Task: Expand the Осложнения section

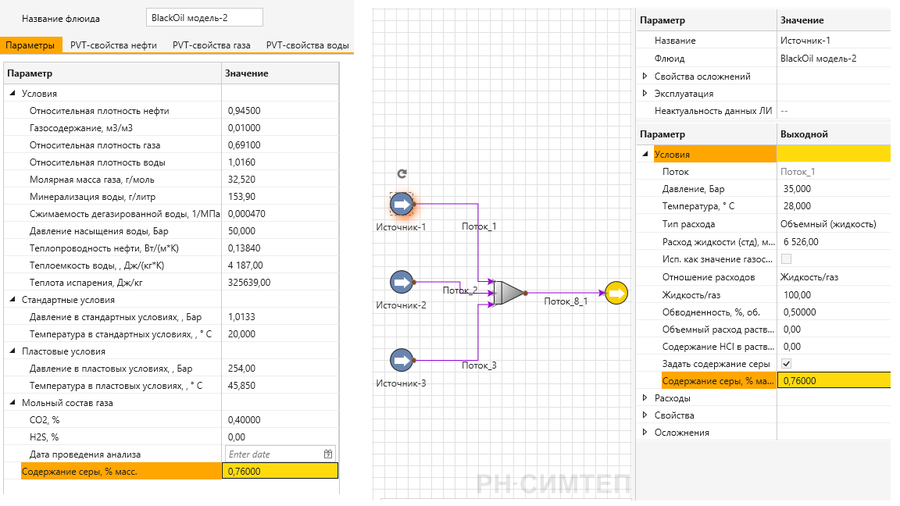Action: tap(645, 432)
